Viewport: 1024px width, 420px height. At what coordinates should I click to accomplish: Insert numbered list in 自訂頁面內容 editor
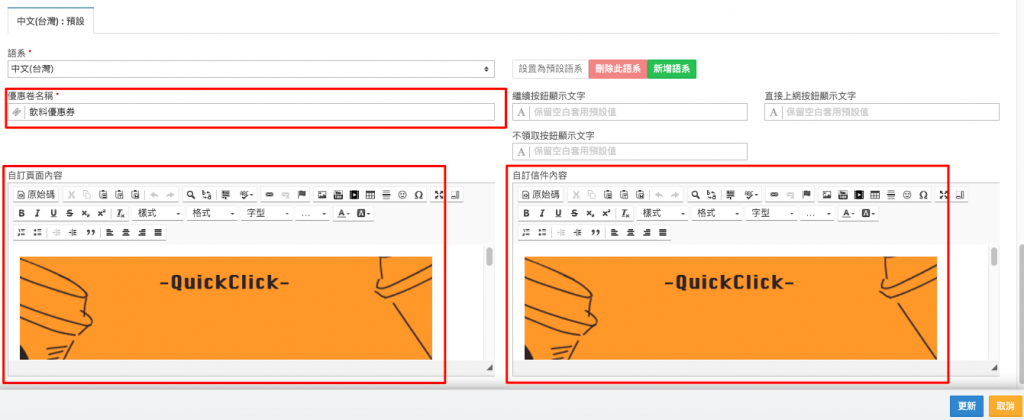[22, 232]
